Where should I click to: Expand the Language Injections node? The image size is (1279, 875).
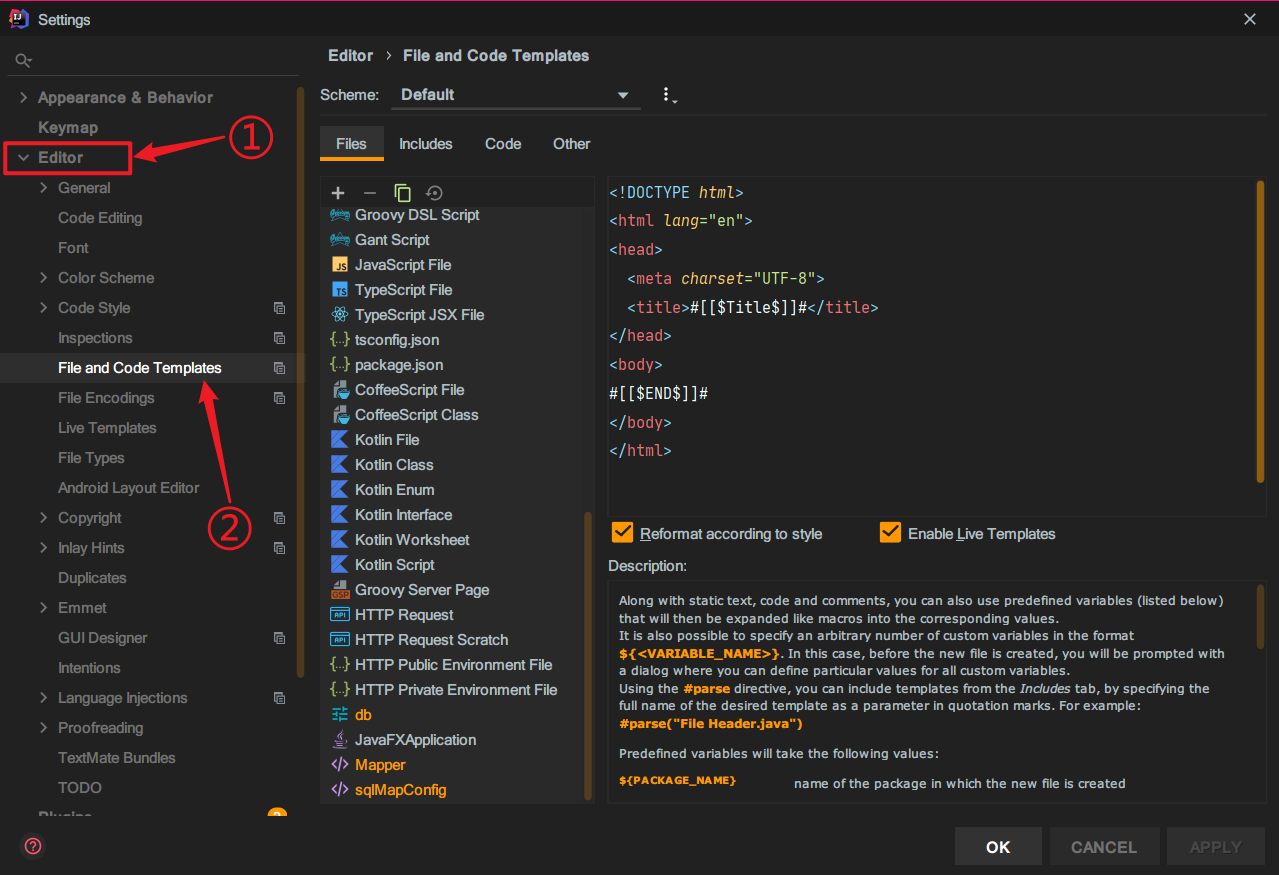[x=43, y=698]
